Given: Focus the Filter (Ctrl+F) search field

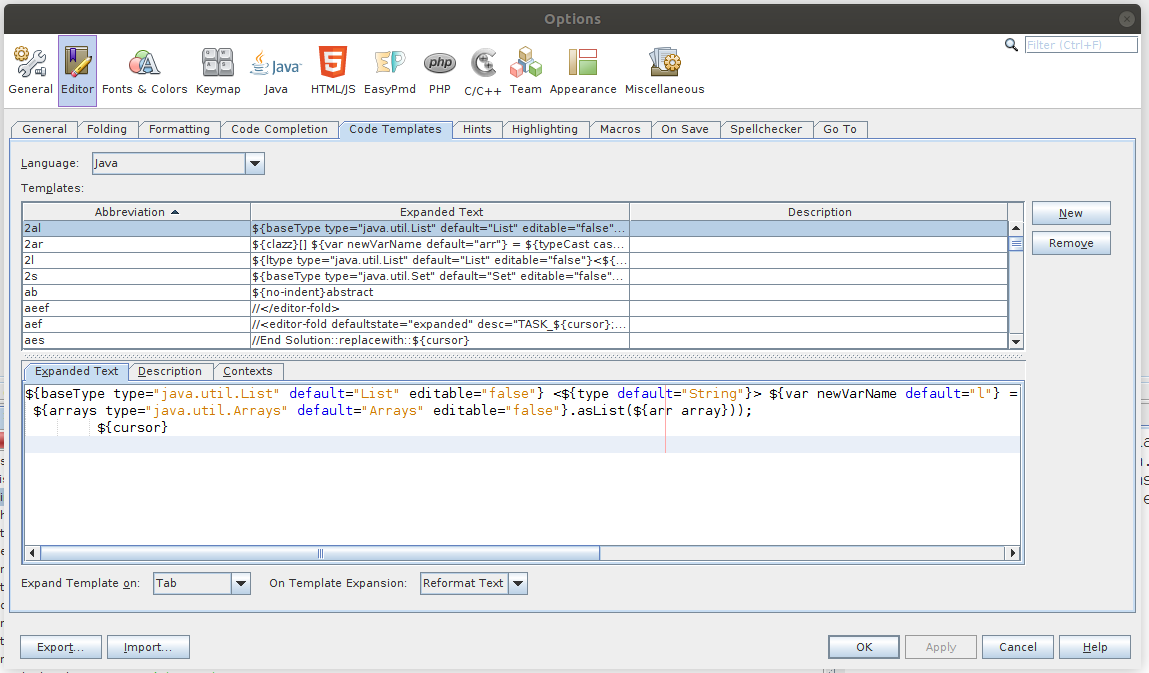Looking at the screenshot, I should coord(1080,45).
